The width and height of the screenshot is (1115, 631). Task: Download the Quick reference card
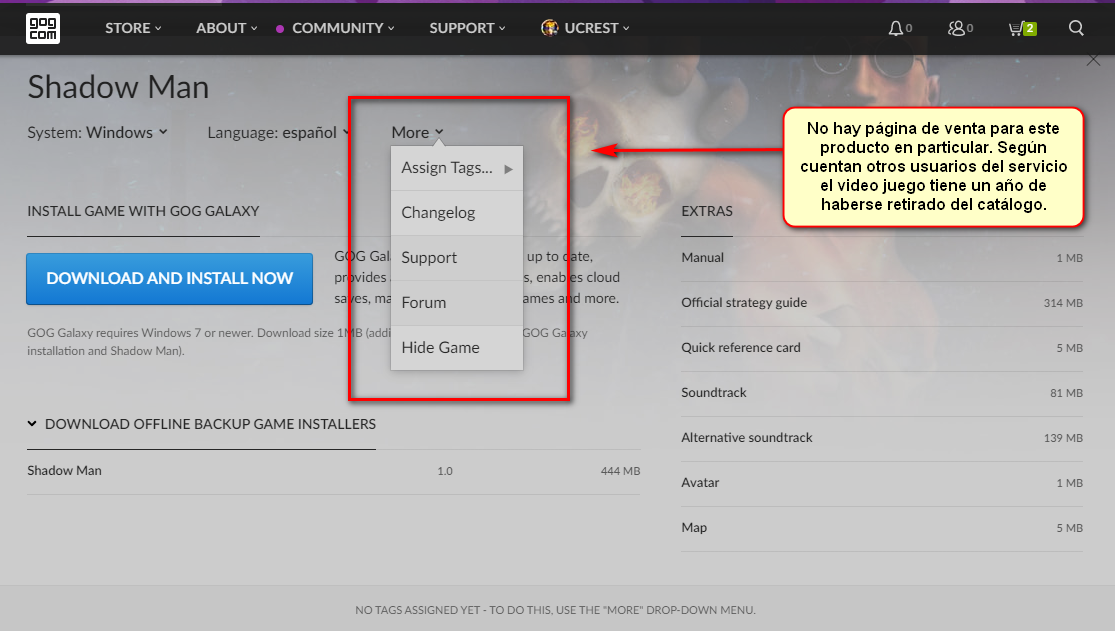882,348
